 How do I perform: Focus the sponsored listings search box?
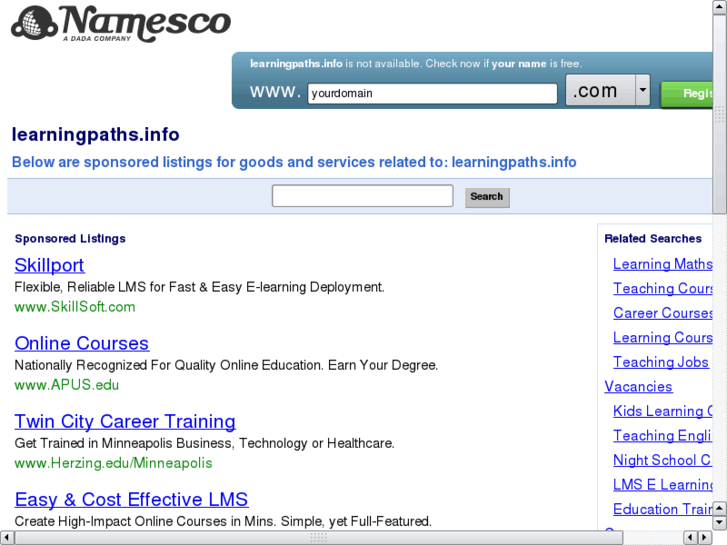(363, 196)
